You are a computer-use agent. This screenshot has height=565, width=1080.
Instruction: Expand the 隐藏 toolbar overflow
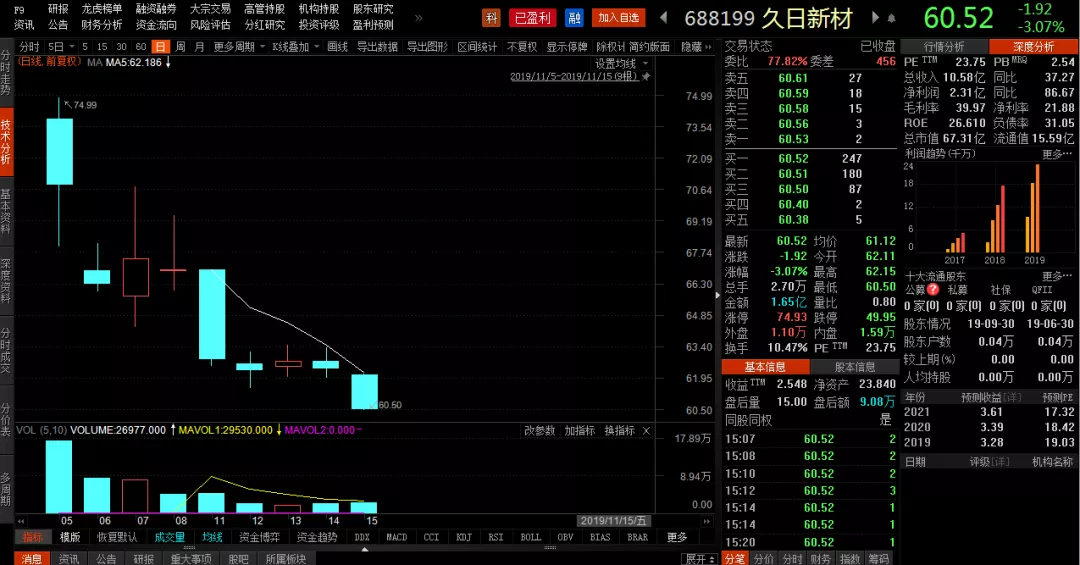(x=696, y=47)
